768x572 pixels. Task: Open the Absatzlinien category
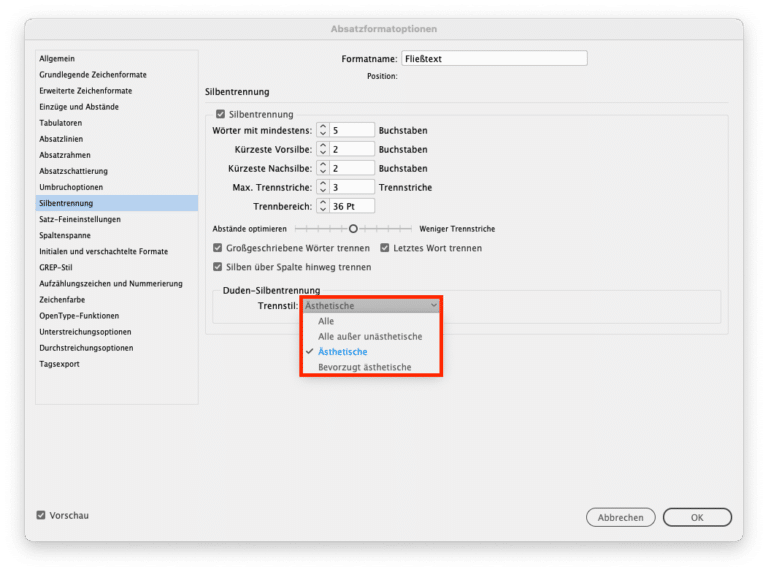(117, 139)
